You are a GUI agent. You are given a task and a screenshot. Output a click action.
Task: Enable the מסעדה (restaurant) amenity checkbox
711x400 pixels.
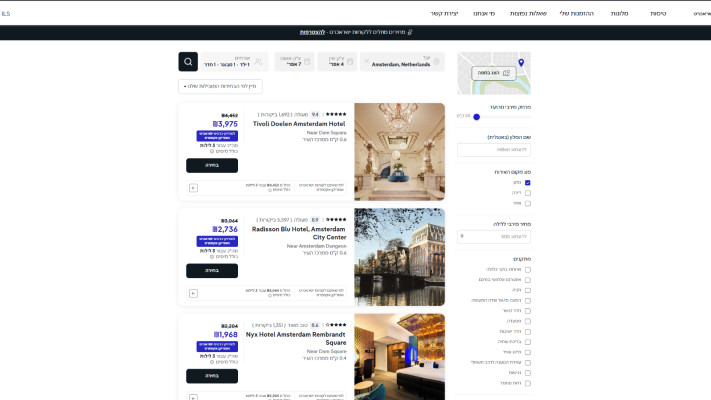[x=527, y=322]
